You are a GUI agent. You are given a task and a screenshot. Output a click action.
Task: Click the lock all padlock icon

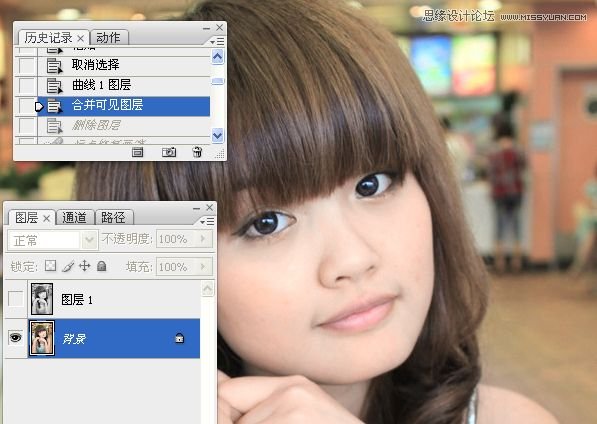tap(101, 266)
